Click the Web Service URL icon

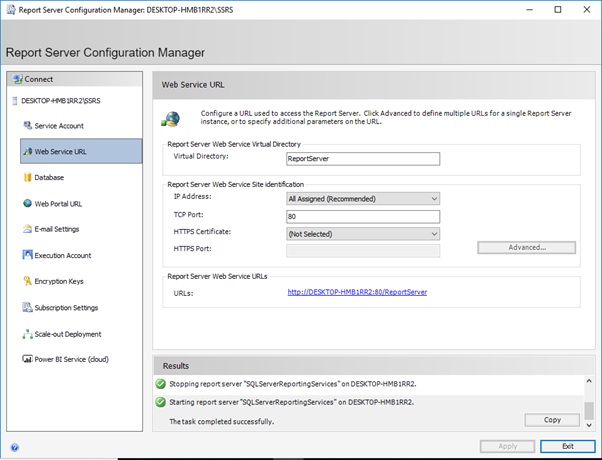pyautogui.click(x=27, y=151)
